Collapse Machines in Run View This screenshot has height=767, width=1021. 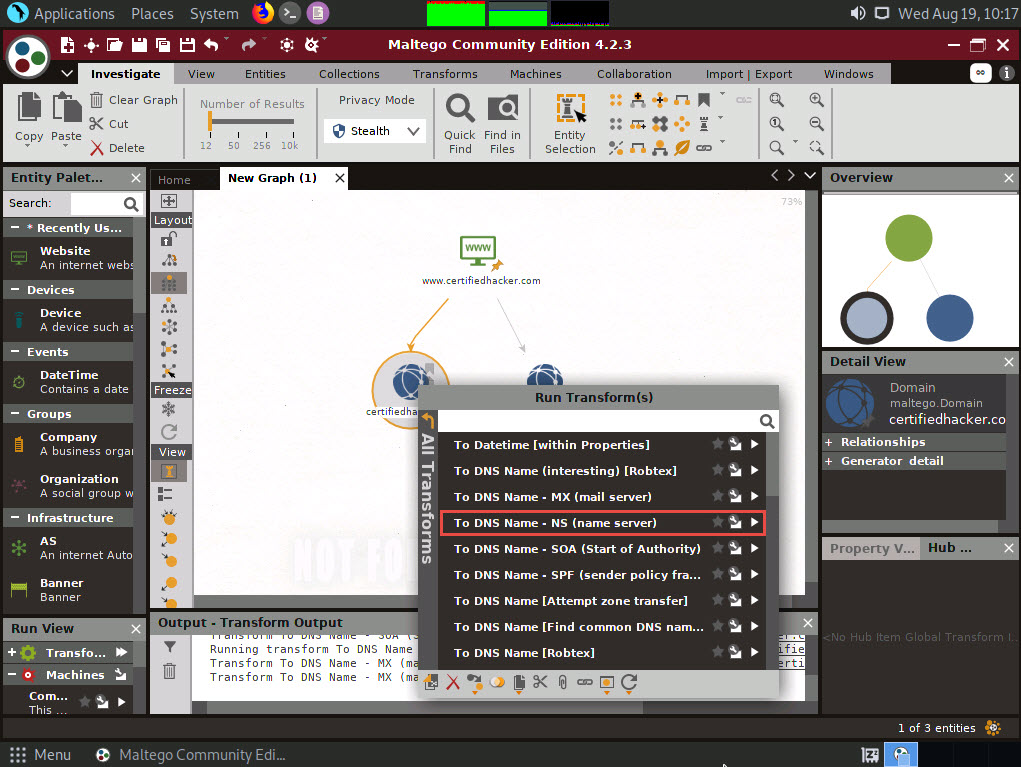[12, 675]
